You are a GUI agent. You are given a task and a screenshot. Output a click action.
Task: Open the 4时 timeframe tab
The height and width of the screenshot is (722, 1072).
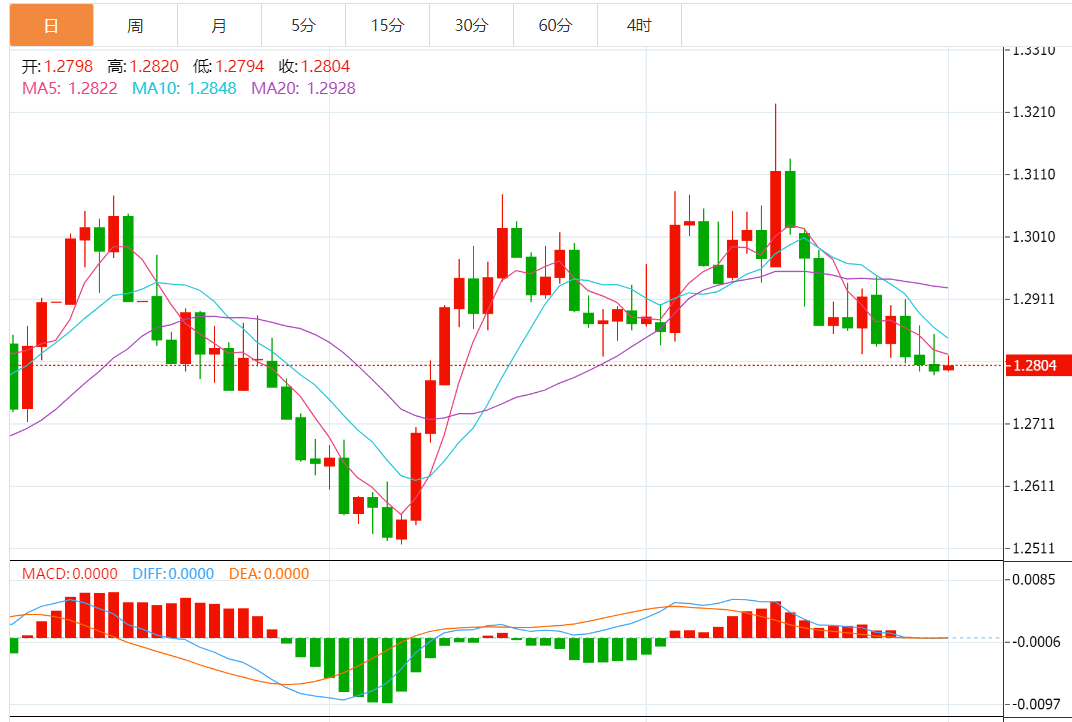[640, 25]
